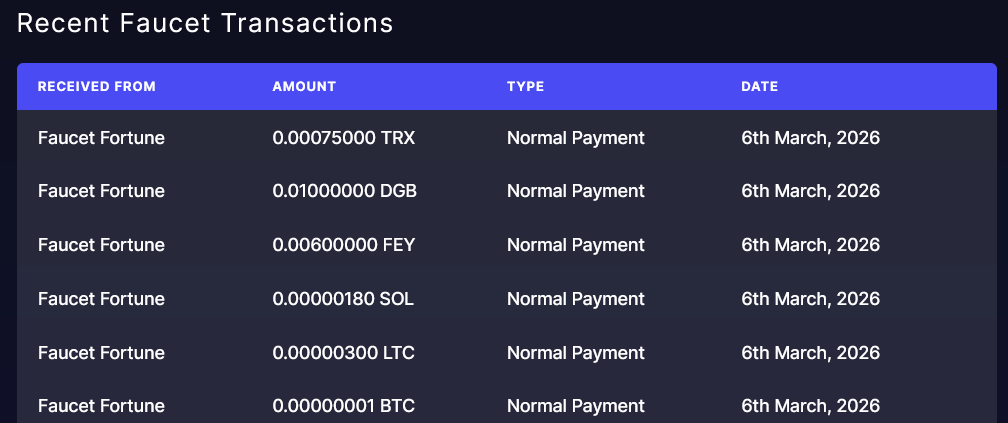This screenshot has height=423, width=1008.
Task: Click the AMOUNT column header
Action: [304, 87]
